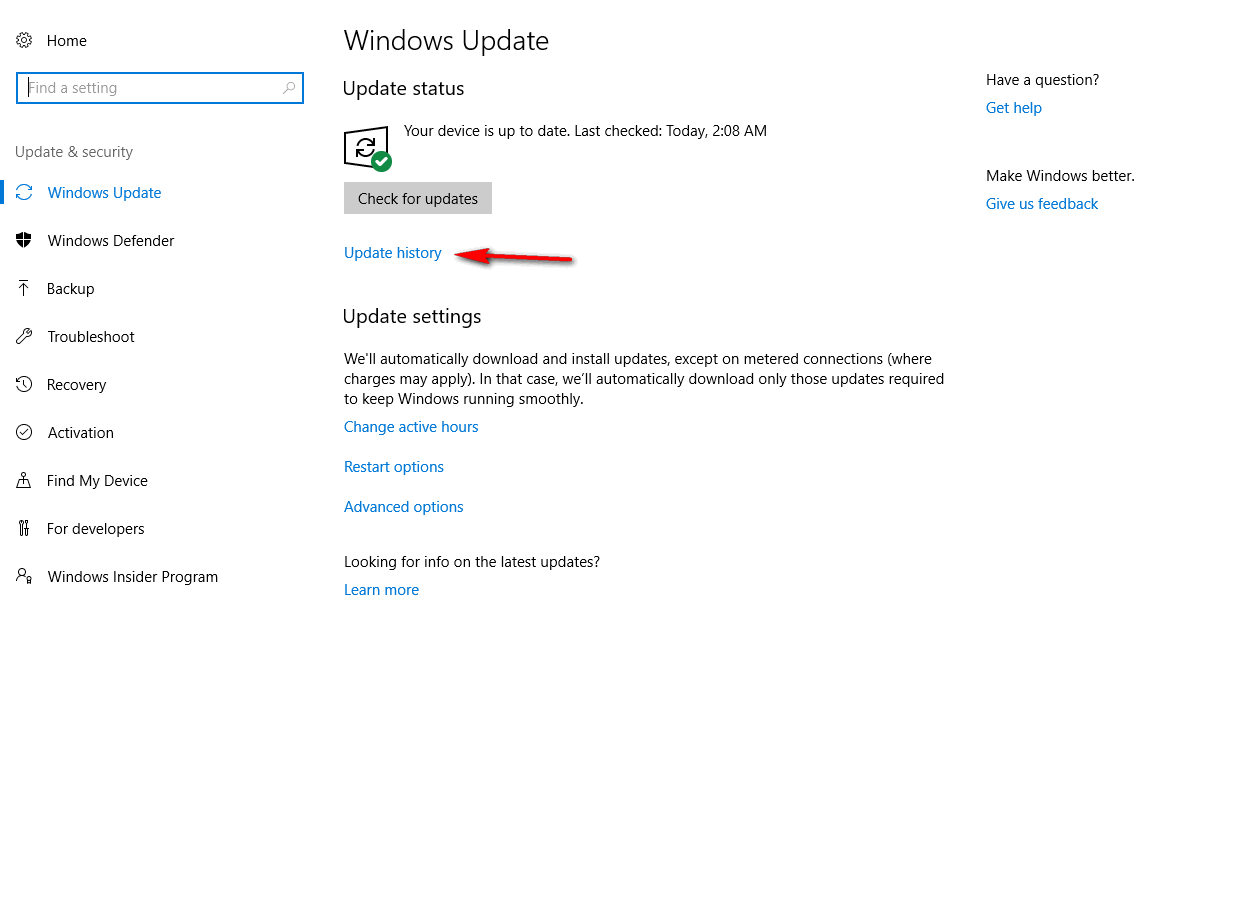Click the 'Update settings' heading
1250x900 pixels.
(x=412, y=316)
